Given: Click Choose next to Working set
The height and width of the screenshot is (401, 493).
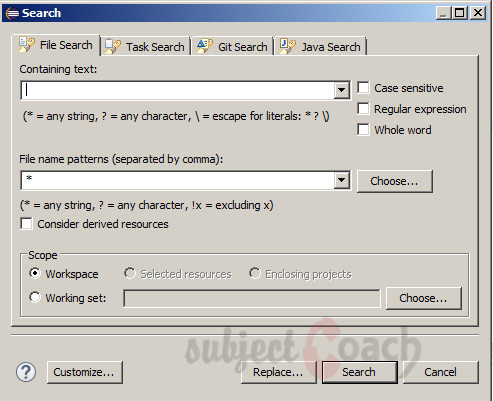Looking at the screenshot, I should point(424,298).
